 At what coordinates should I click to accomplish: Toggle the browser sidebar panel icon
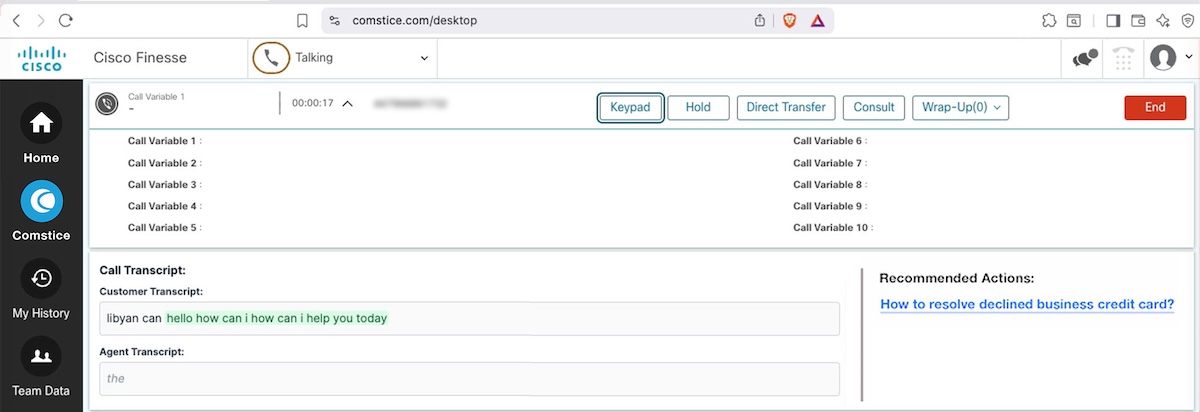click(1112, 20)
